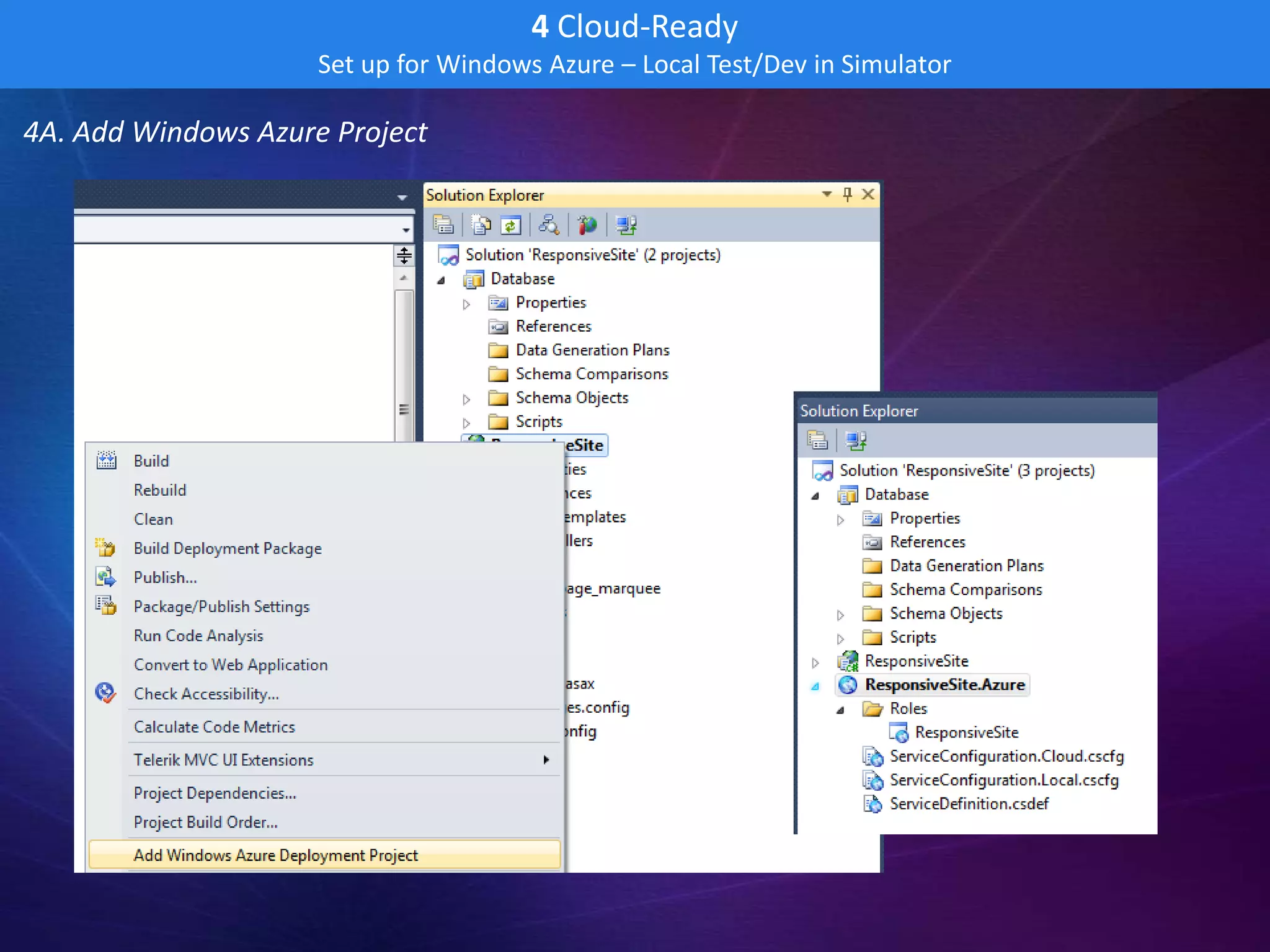Open Window Position dropdown on Solution Explorer title

(x=827, y=194)
